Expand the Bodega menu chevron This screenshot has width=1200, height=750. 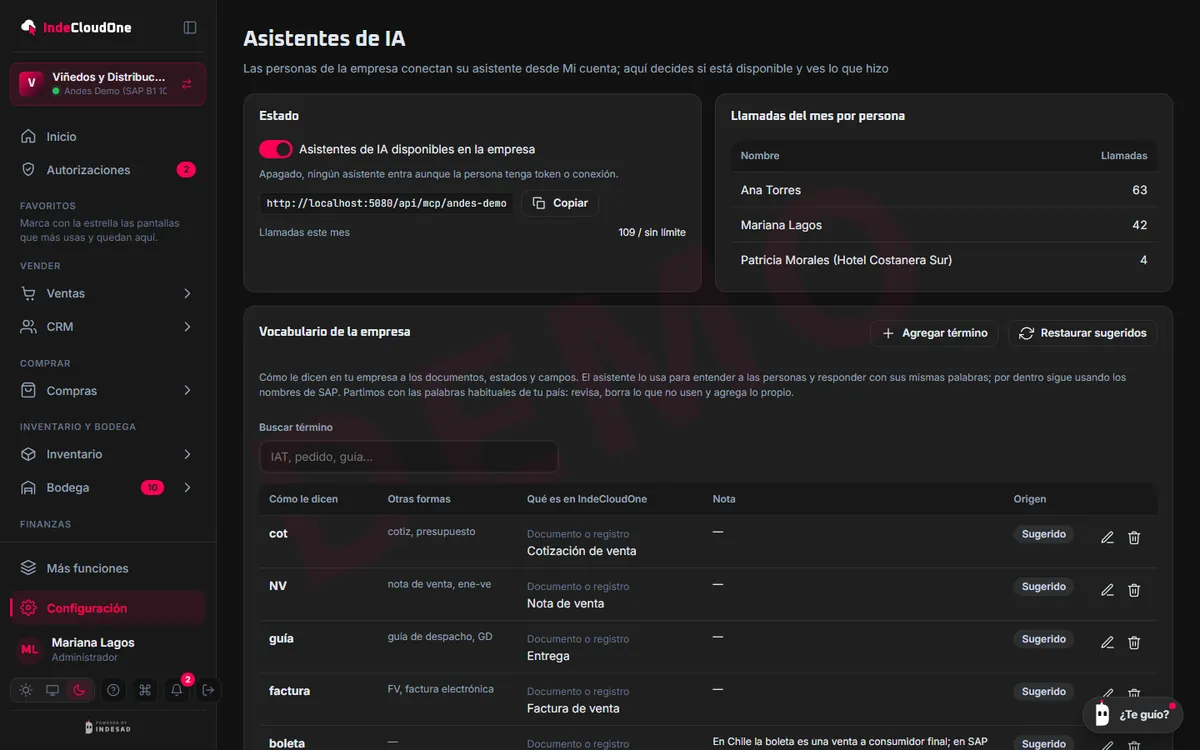tap(187, 488)
